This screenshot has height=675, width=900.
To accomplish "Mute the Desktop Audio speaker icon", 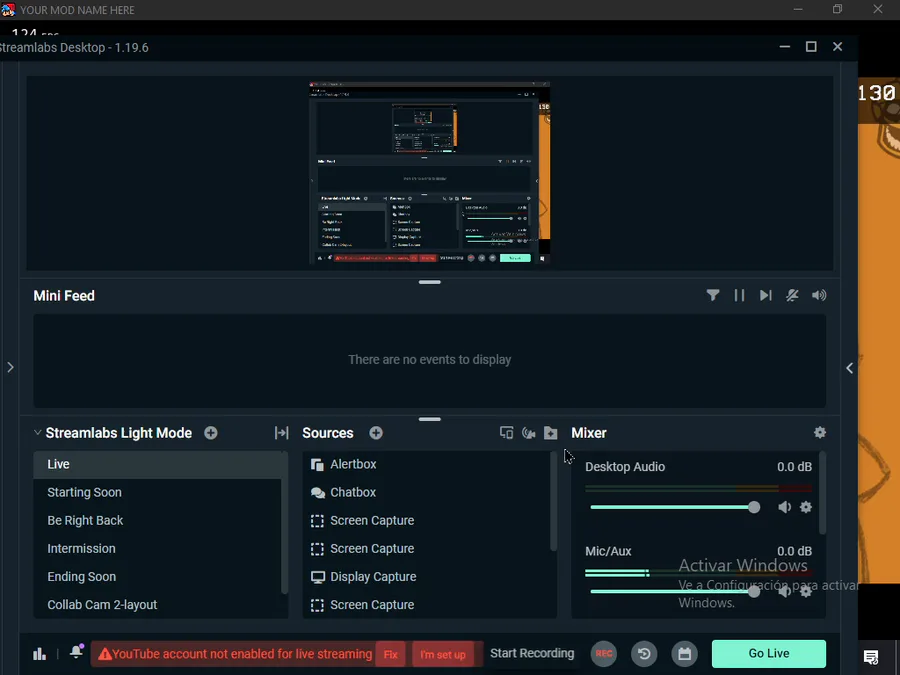I will pos(784,507).
